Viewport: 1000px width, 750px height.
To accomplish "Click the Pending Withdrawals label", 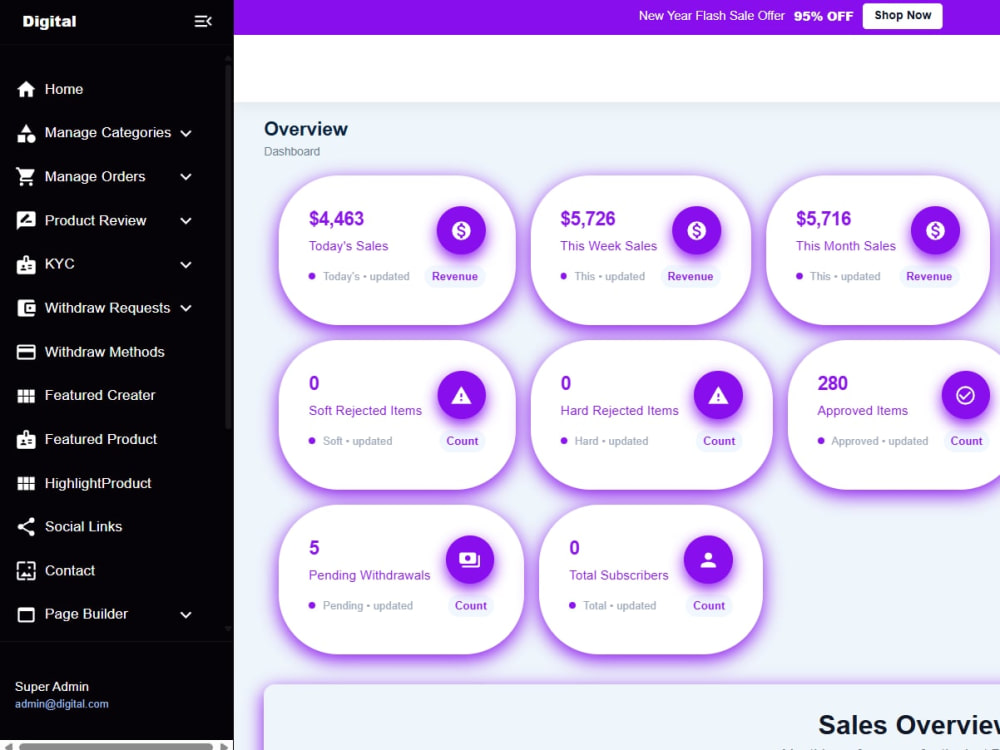I will tap(369, 575).
